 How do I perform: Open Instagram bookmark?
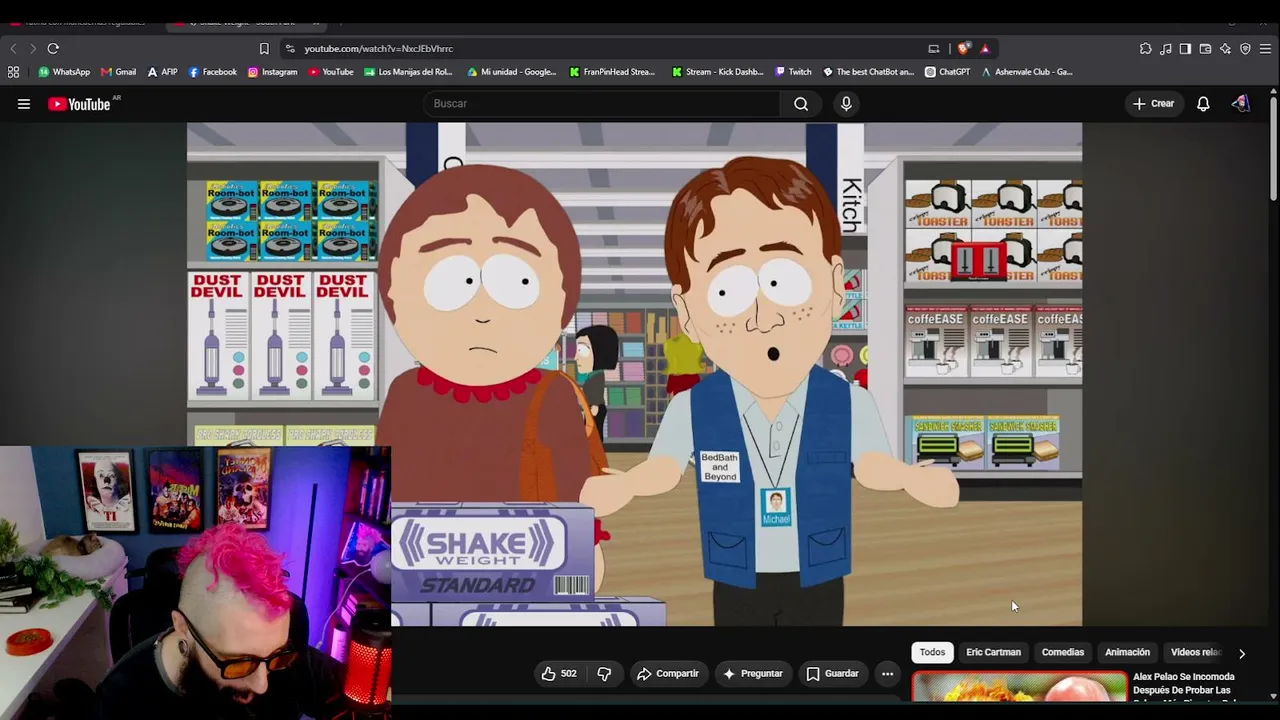pyautogui.click(x=272, y=72)
